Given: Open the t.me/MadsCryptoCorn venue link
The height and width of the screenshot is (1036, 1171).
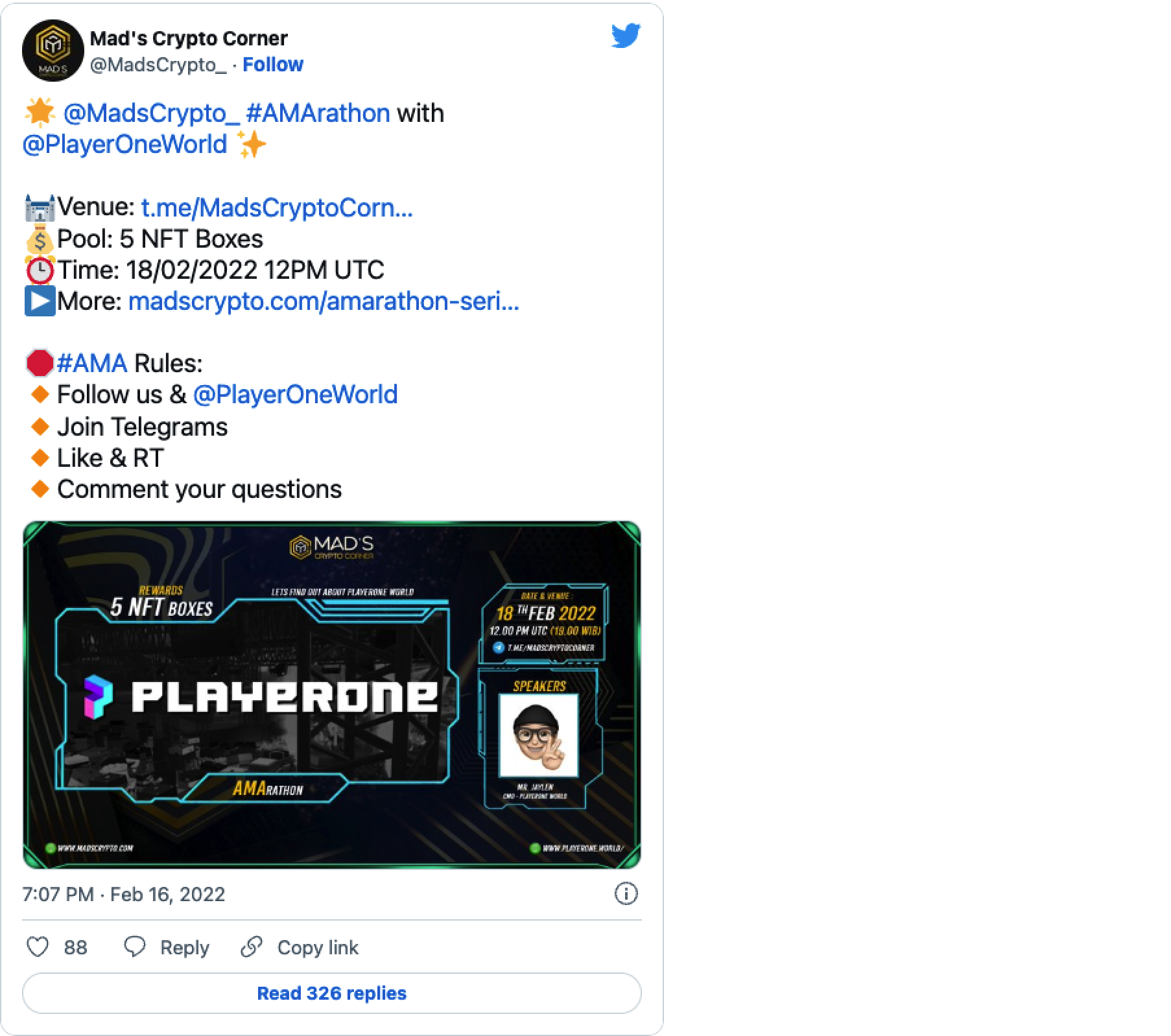Looking at the screenshot, I should click(277, 207).
